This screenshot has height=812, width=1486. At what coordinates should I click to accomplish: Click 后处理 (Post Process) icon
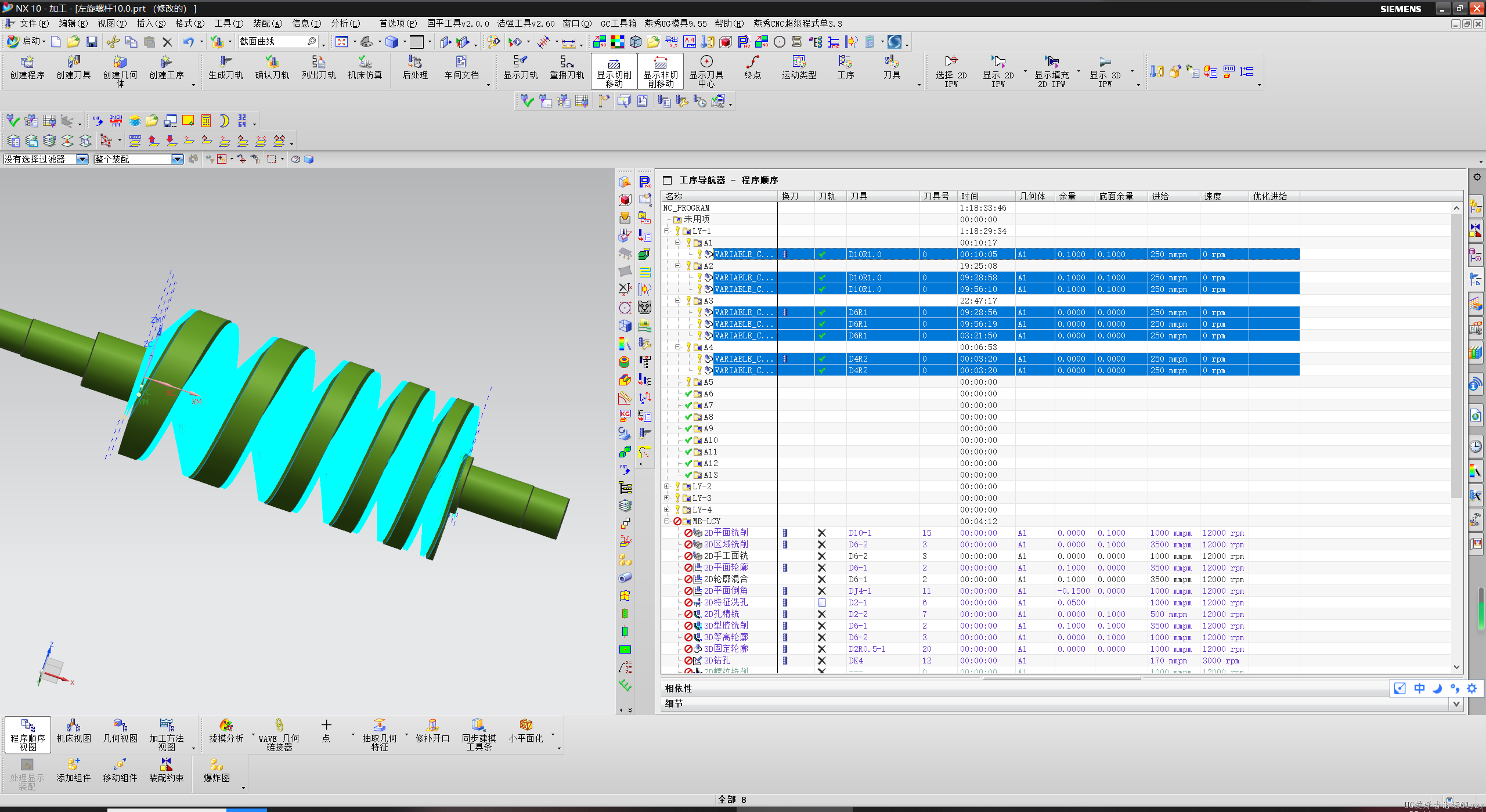point(415,68)
